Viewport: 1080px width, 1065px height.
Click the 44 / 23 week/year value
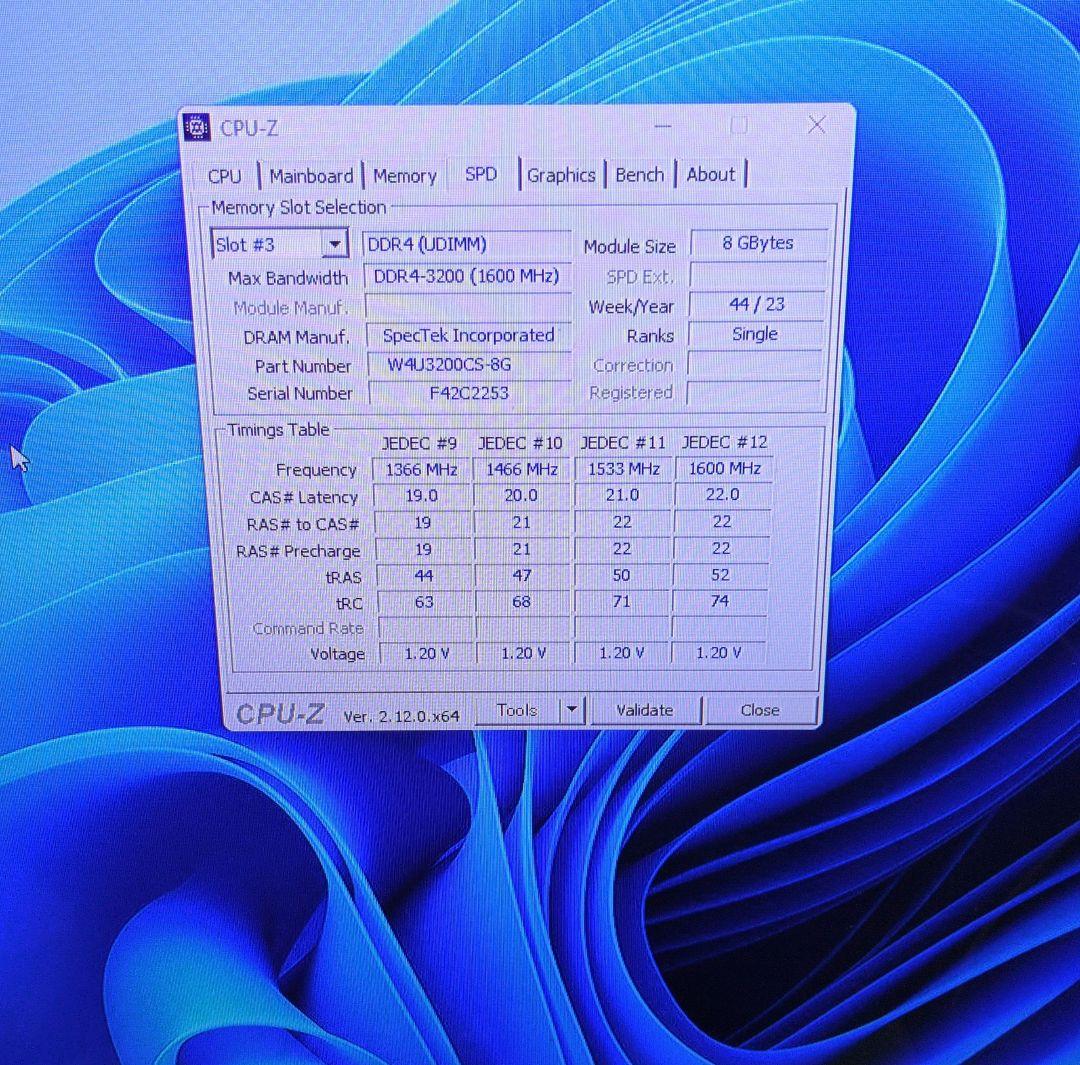[756, 304]
